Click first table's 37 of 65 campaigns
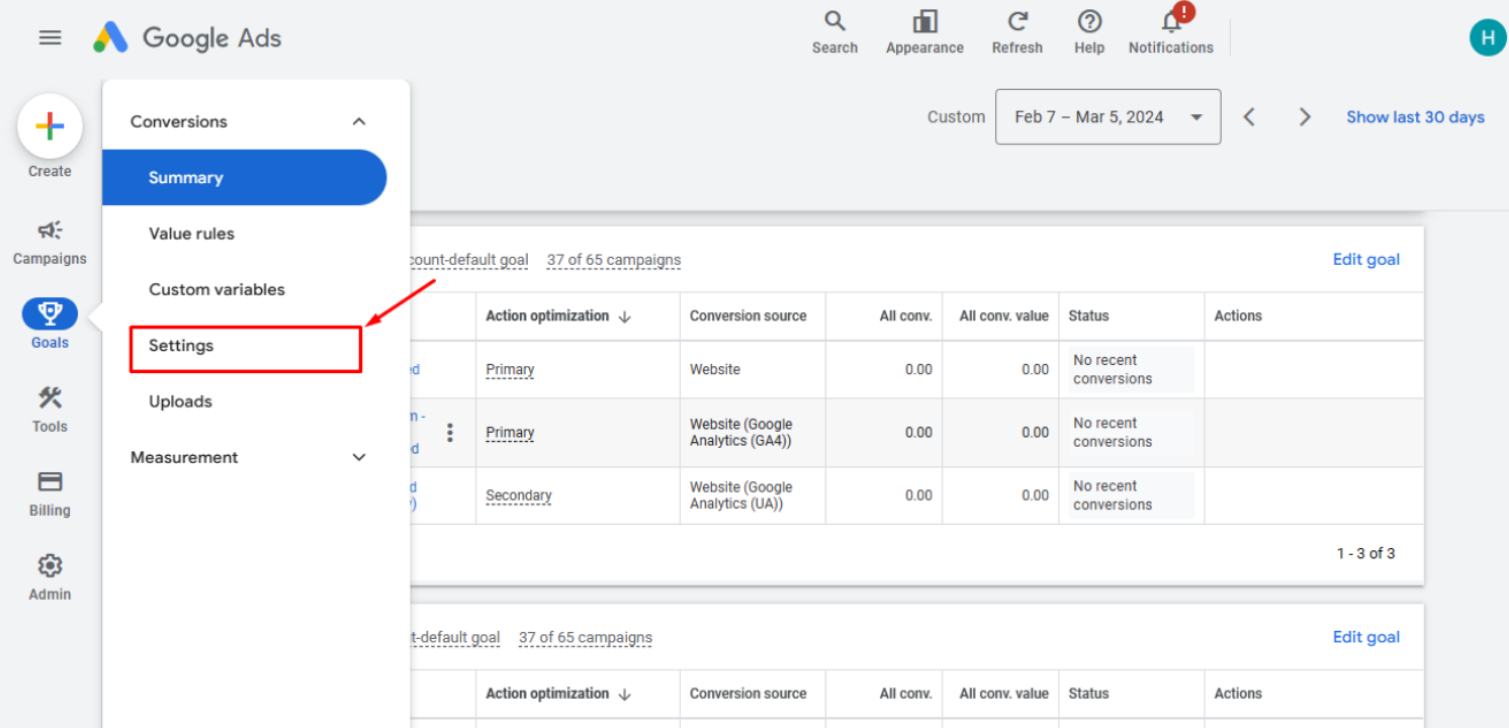1509x728 pixels. click(x=614, y=260)
